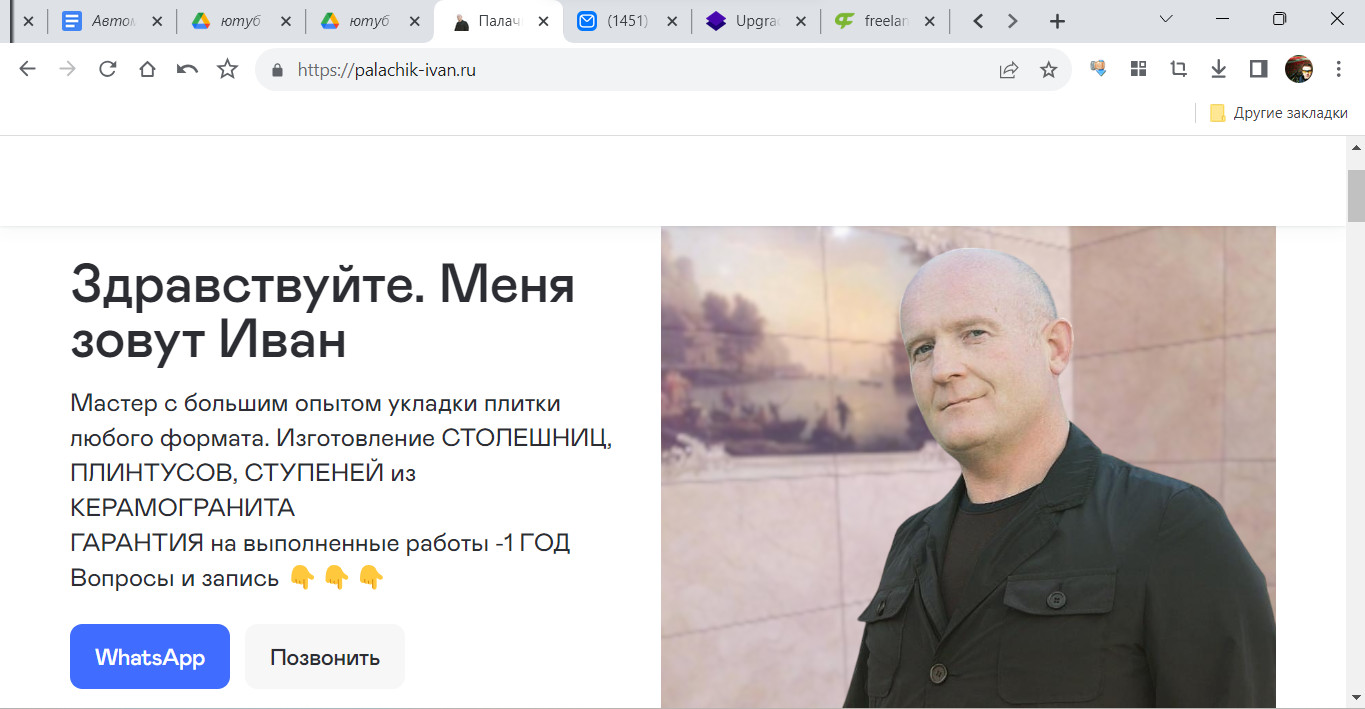Click the WhatsApp button
Image resolution: width=1365 pixels, height=709 pixels.
point(150,657)
